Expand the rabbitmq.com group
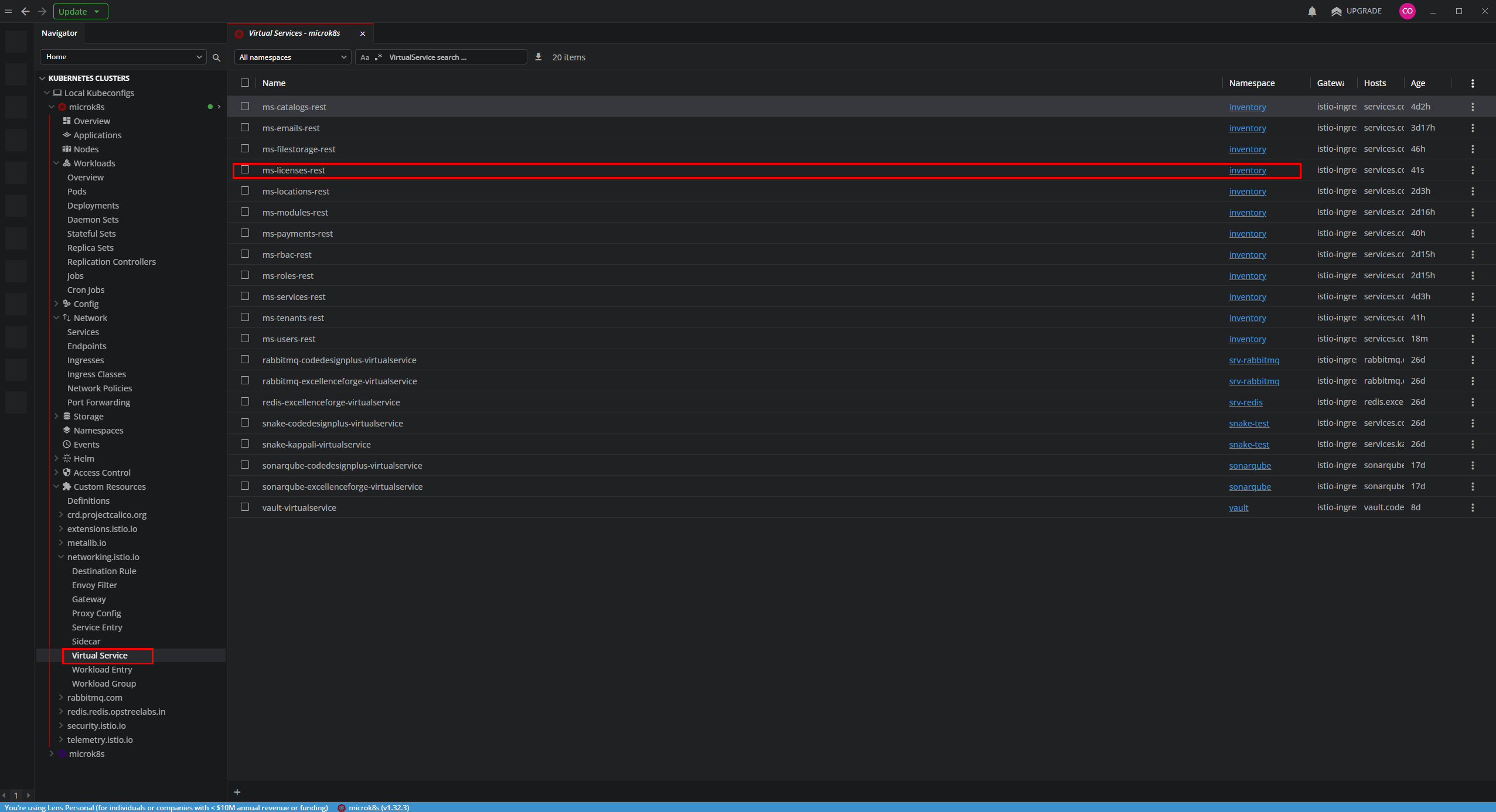 pyautogui.click(x=61, y=697)
